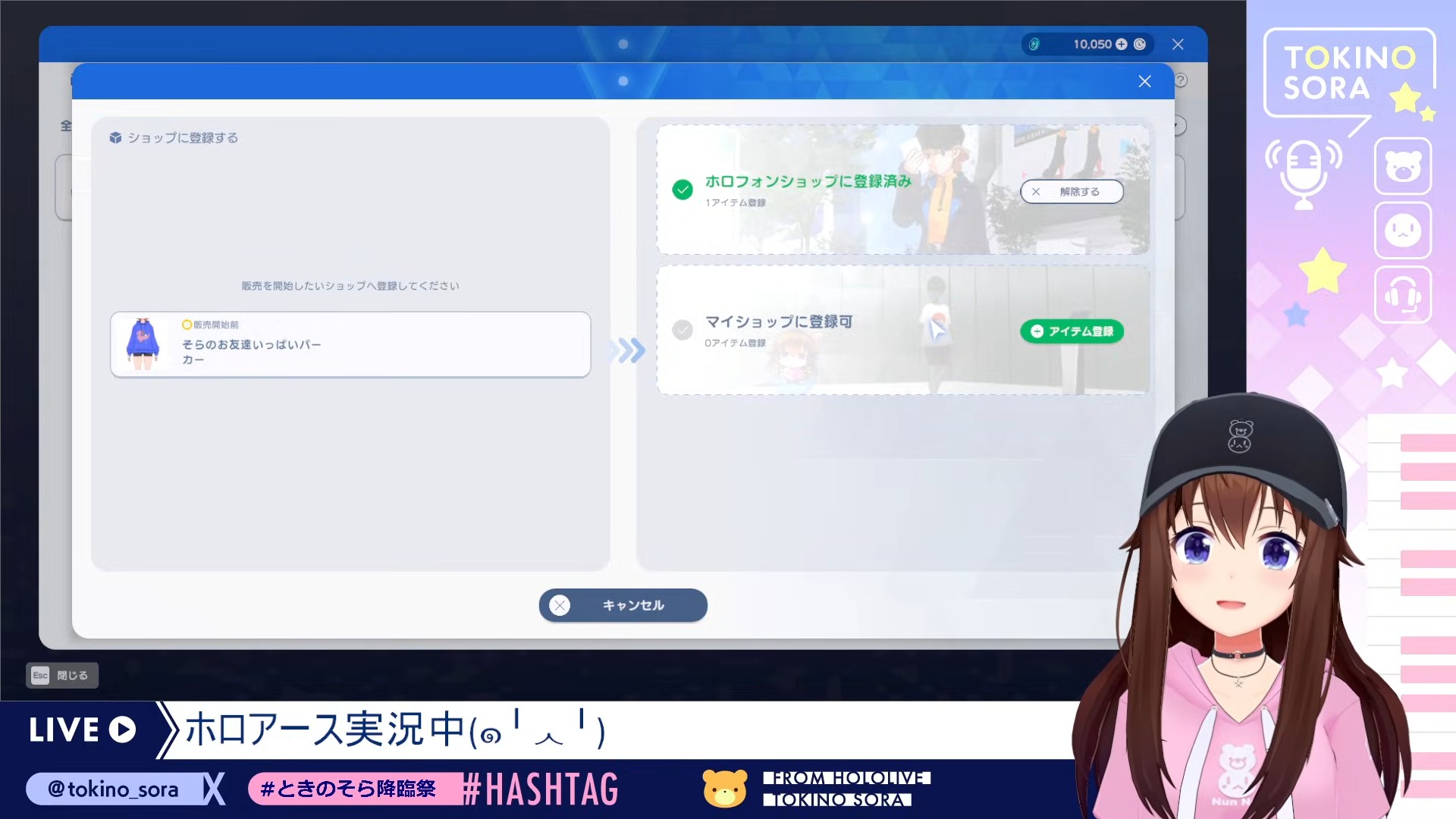This screenshot has width=1456, height=819.
Task: Click the yellow bear mascot icon
Action: tap(724, 789)
